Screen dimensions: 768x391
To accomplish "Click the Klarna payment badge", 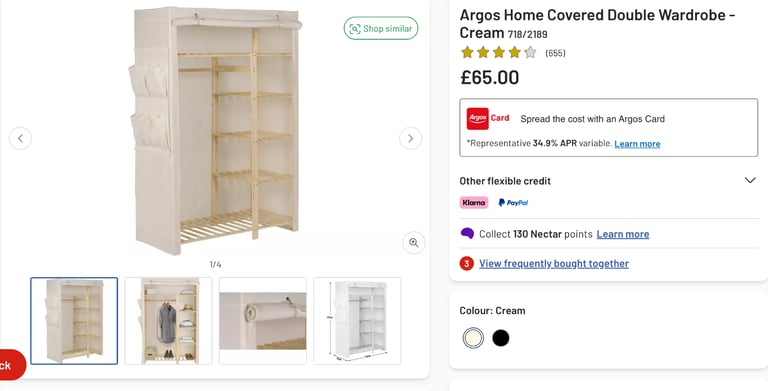I will tap(474, 202).
